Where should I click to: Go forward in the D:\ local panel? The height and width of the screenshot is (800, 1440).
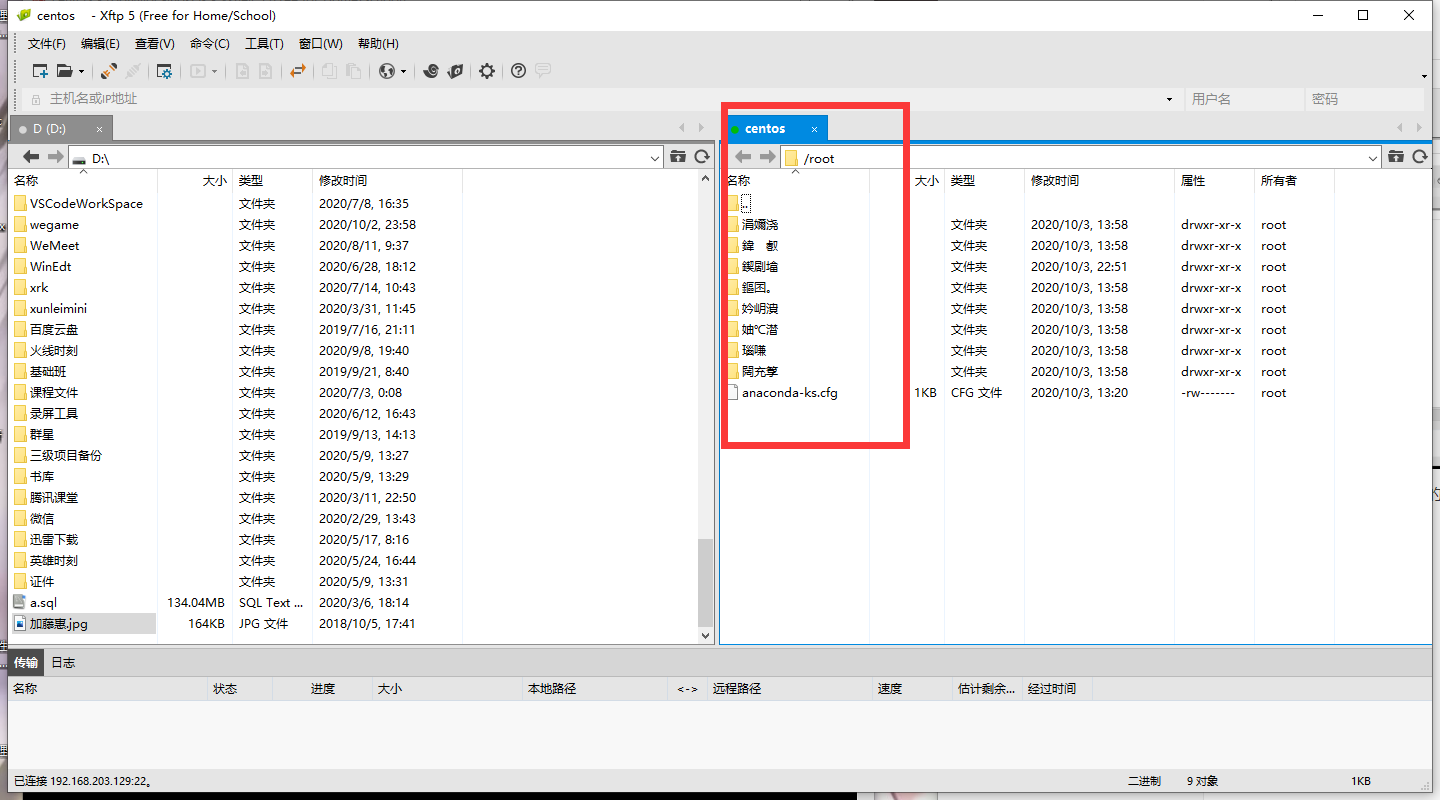(55, 157)
